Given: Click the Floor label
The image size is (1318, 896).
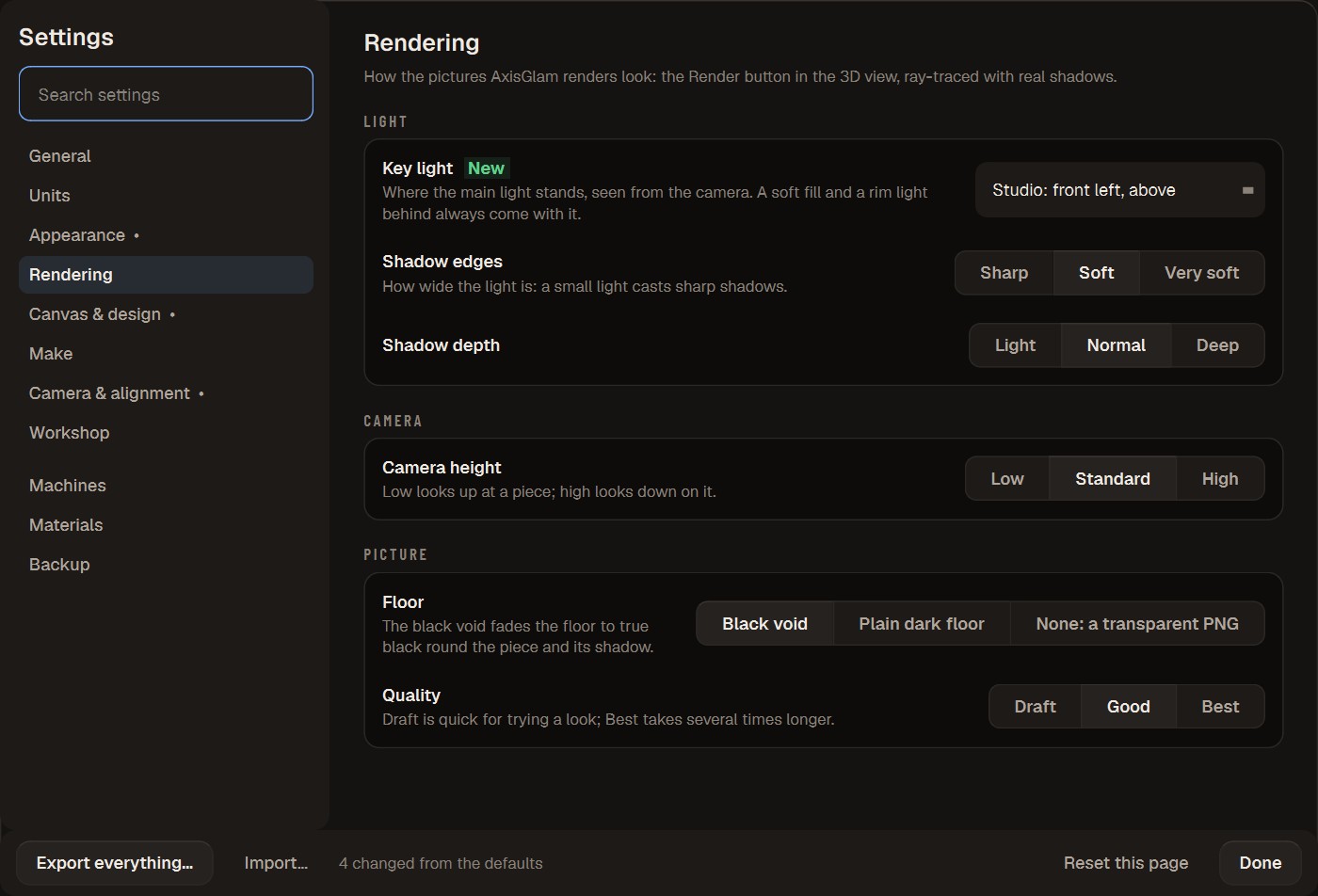Looking at the screenshot, I should [403, 602].
